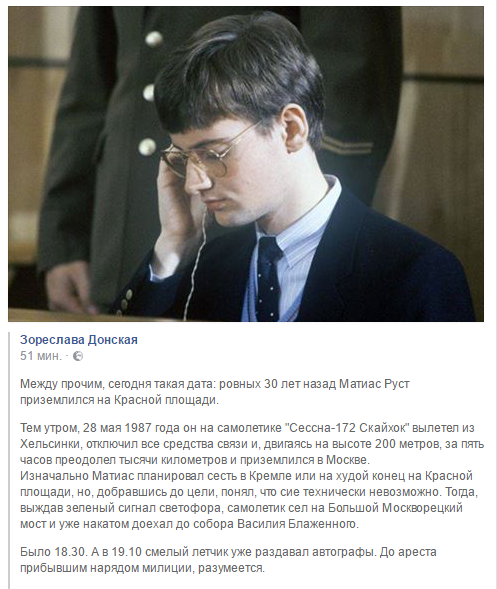
Task: Click the uniform buttons in the photo background
Action: 150,92
